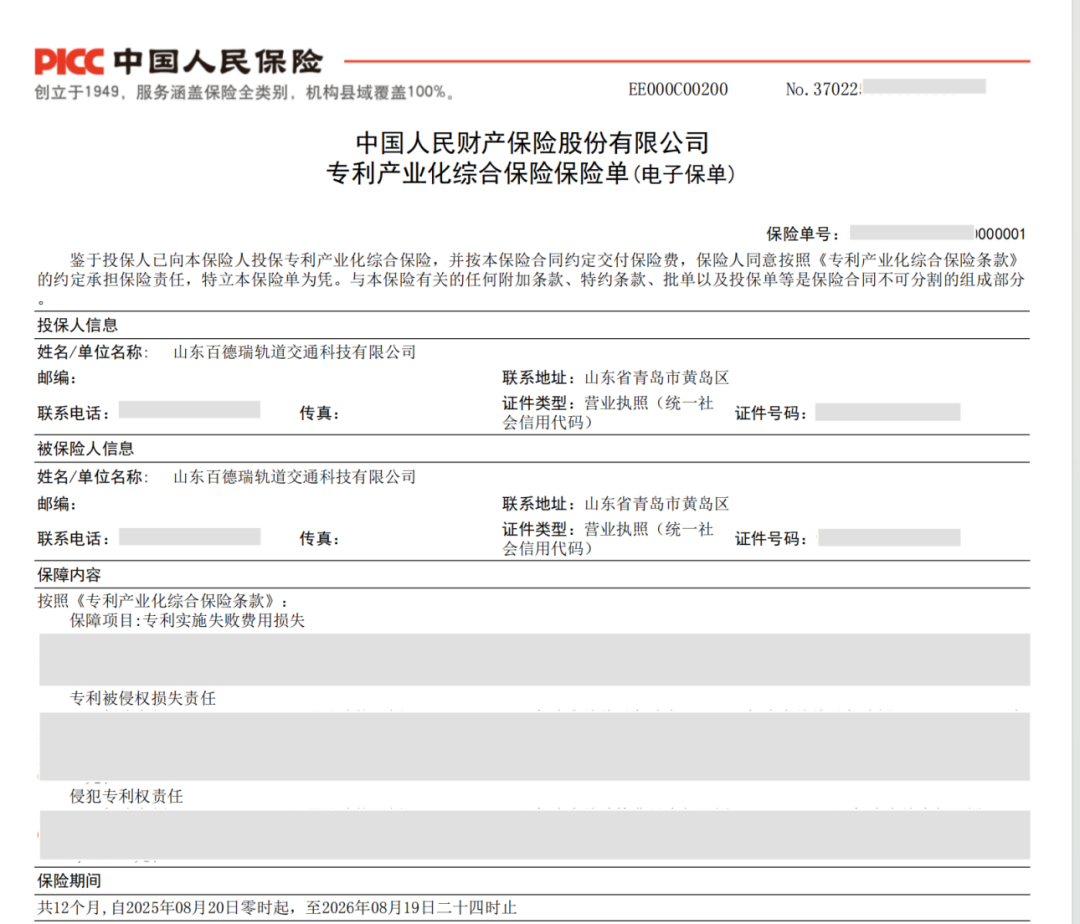Click the line 按照《专利产业化综合保险条款》

163,600
